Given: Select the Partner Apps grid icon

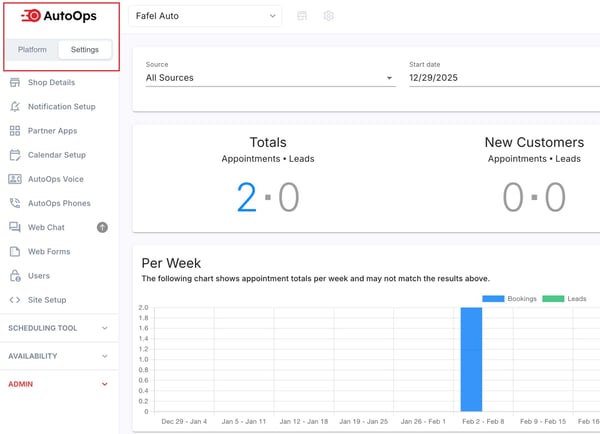Looking at the screenshot, I should click(x=15, y=131).
